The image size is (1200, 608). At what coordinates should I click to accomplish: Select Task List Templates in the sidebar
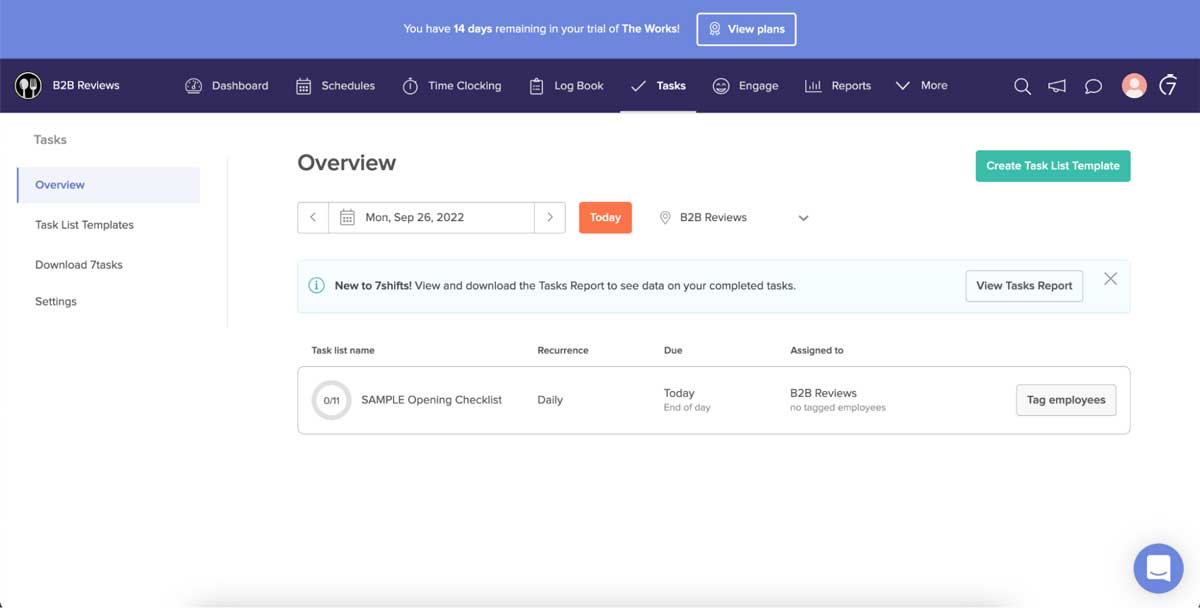84,224
